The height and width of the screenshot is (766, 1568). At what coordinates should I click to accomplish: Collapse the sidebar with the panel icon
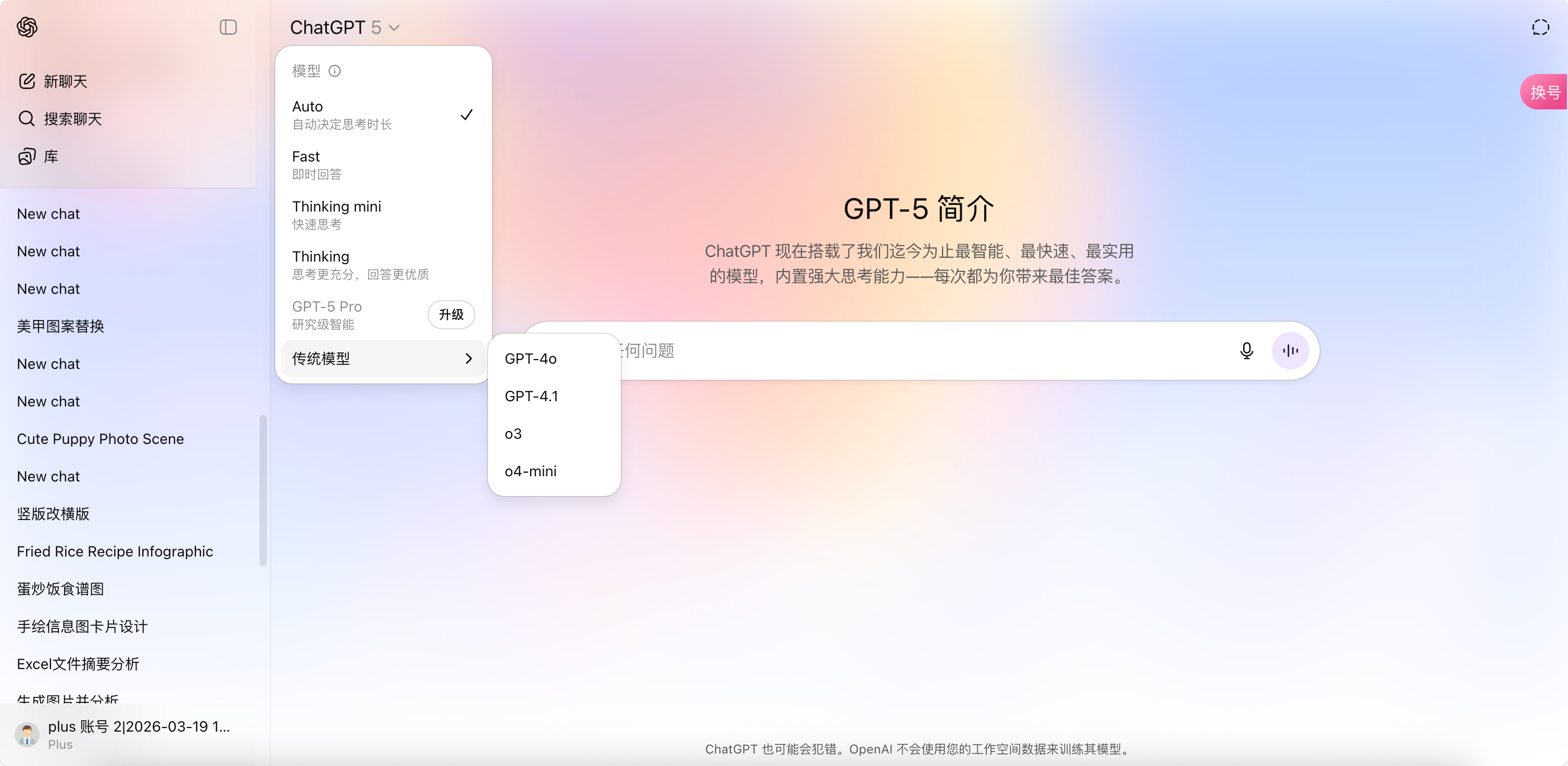pyautogui.click(x=228, y=27)
